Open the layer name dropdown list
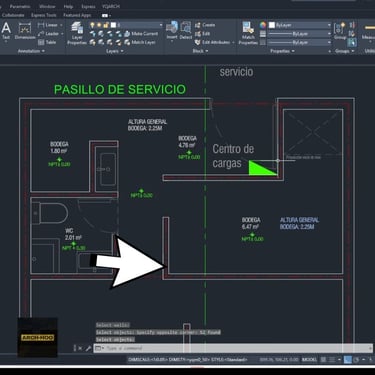 161,25
